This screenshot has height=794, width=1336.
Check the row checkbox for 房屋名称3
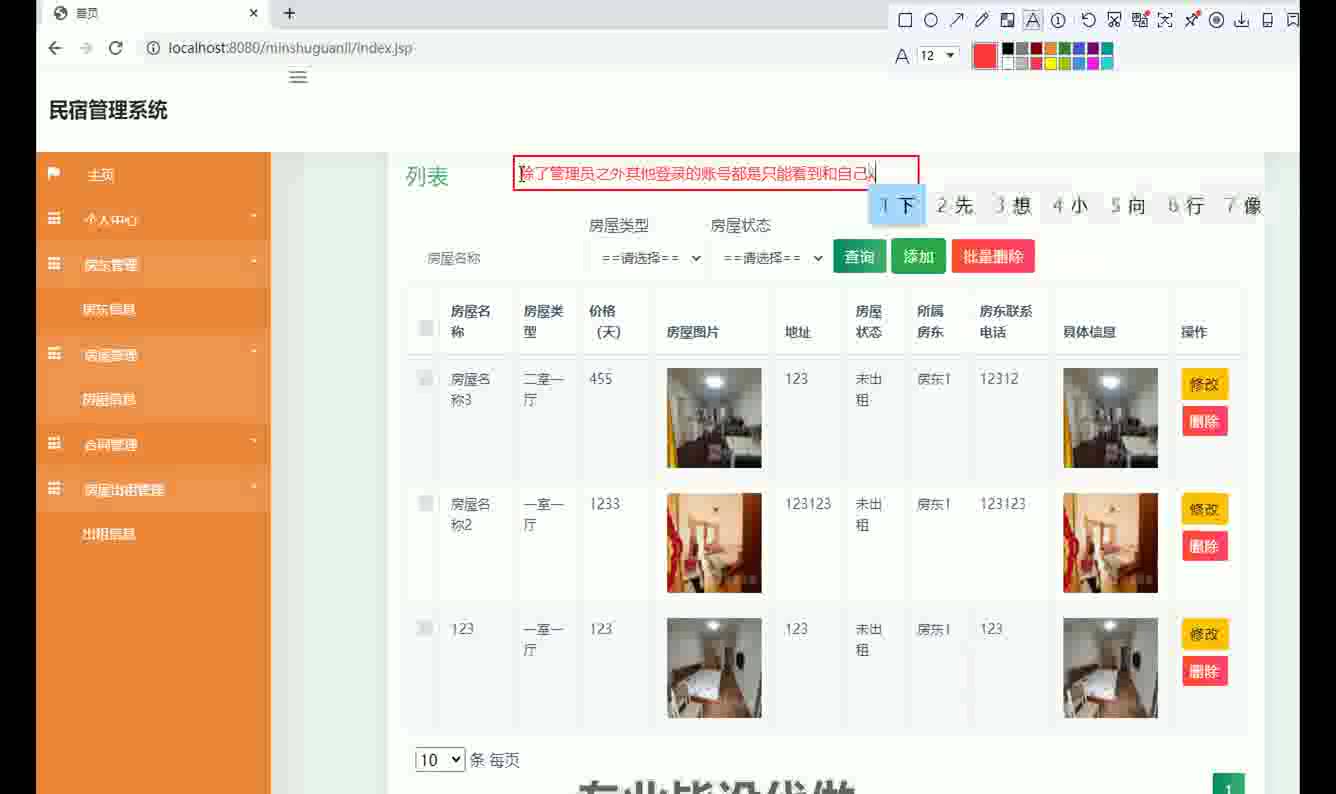point(426,378)
